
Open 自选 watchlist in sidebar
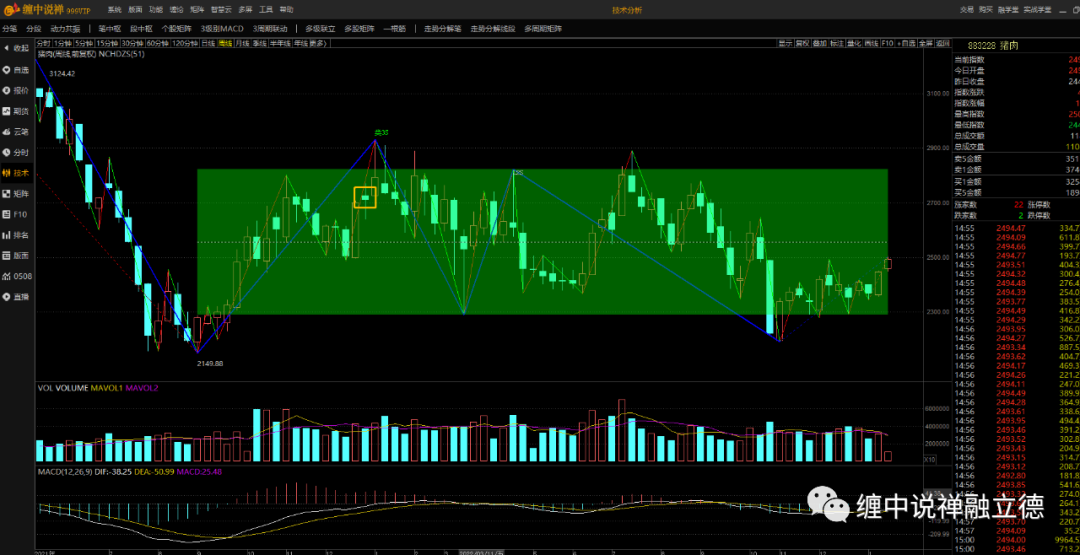pyautogui.click(x=15, y=70)
